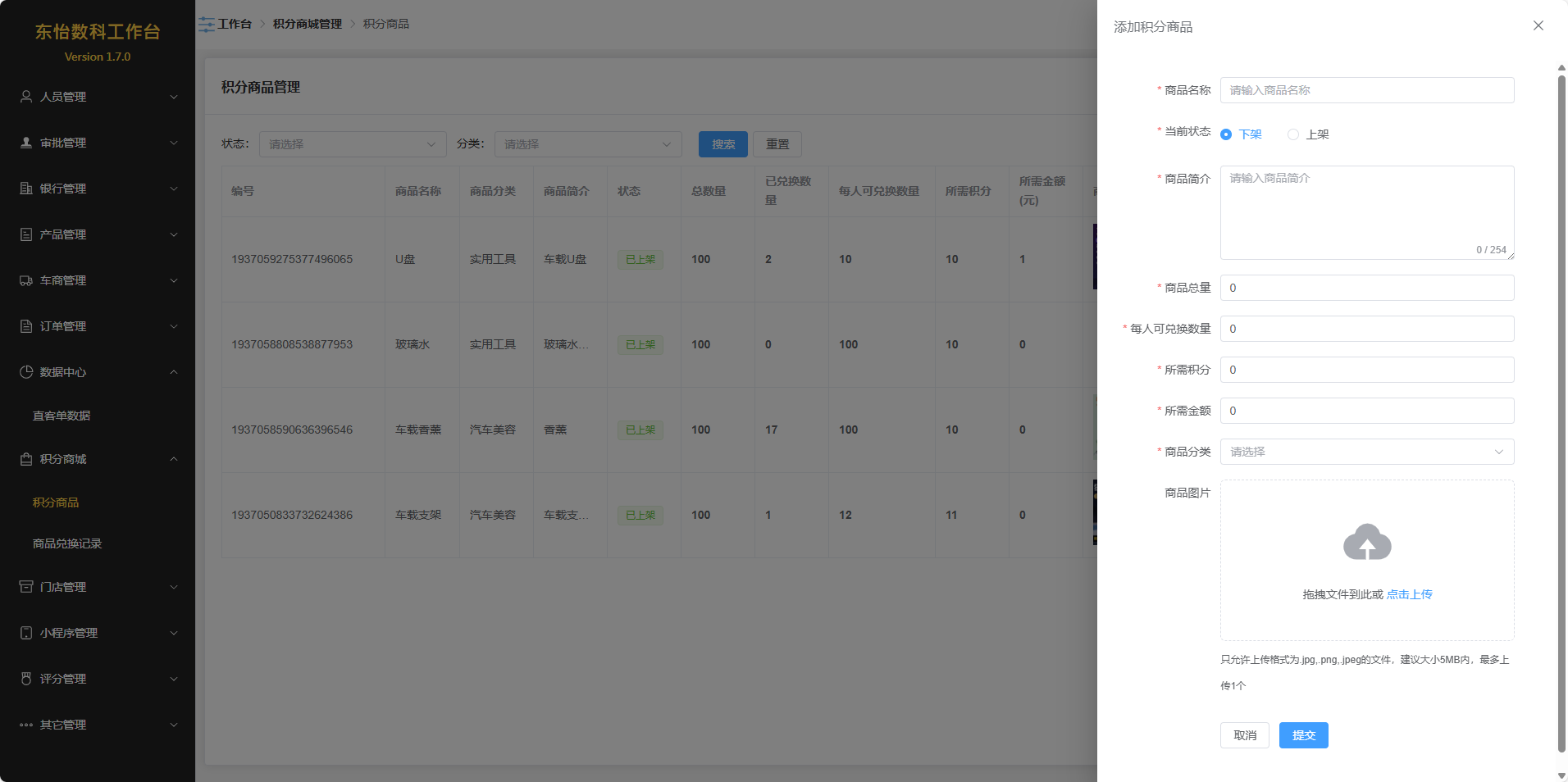Click the 银行管理 building icon
The image size is (1568, 782).
pos(26,189)
